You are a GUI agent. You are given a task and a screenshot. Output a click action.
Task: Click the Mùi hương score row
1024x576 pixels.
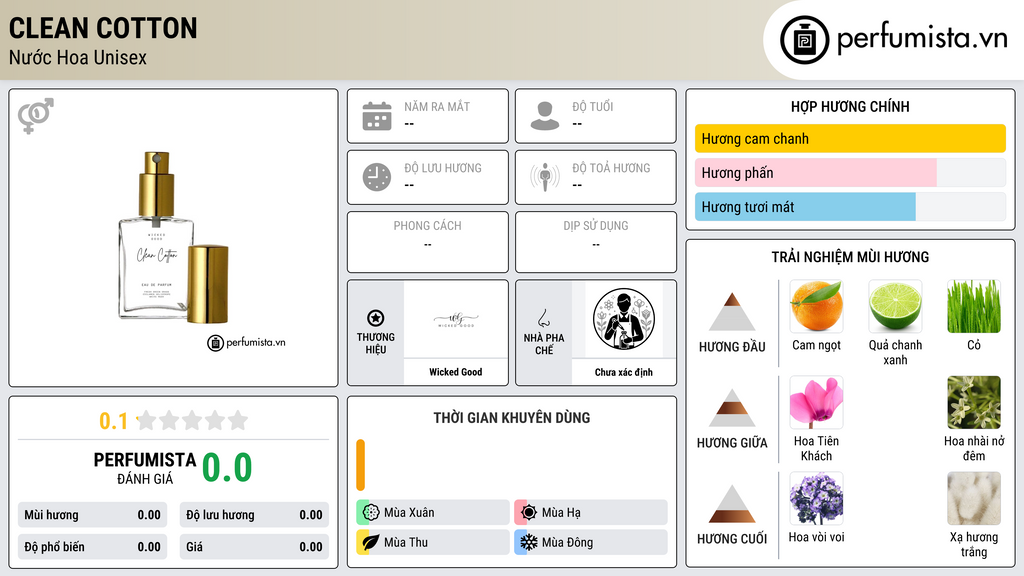point(92,515)
